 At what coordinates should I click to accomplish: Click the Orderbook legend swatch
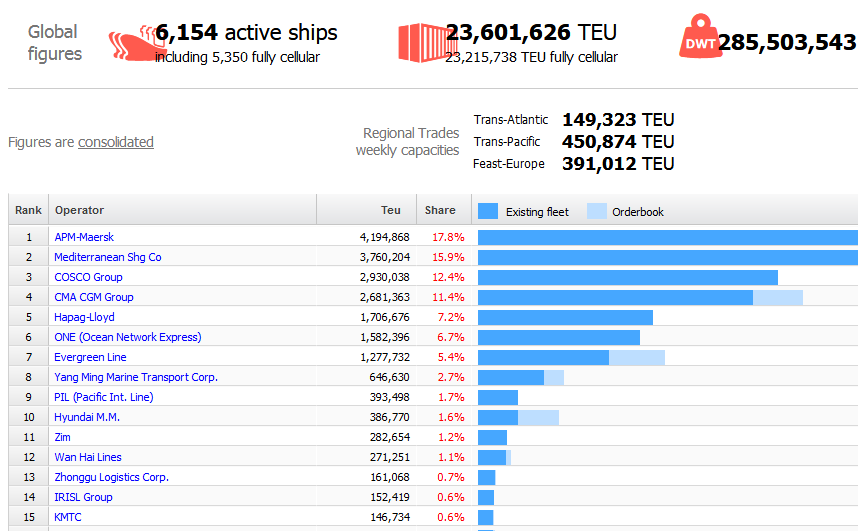pos(596,211)
